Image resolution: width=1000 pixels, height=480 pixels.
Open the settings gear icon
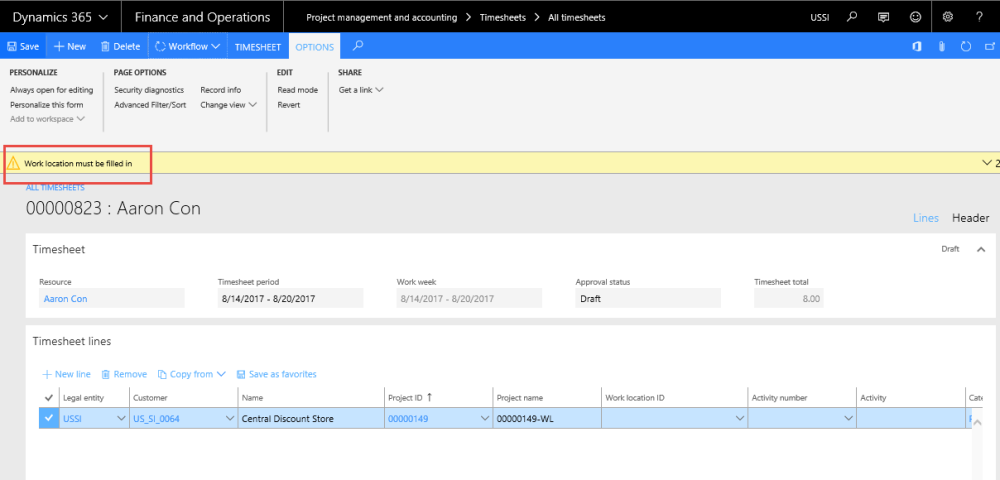point(948,17)
